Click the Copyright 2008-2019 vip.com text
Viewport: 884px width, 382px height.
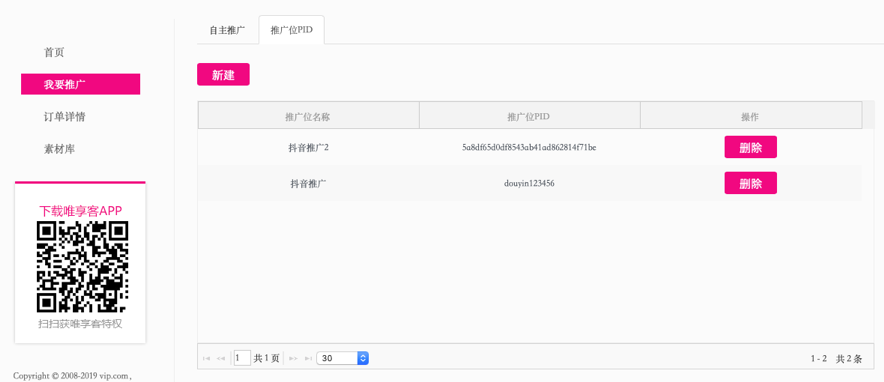pyautogui.click(x=72, y=376)
